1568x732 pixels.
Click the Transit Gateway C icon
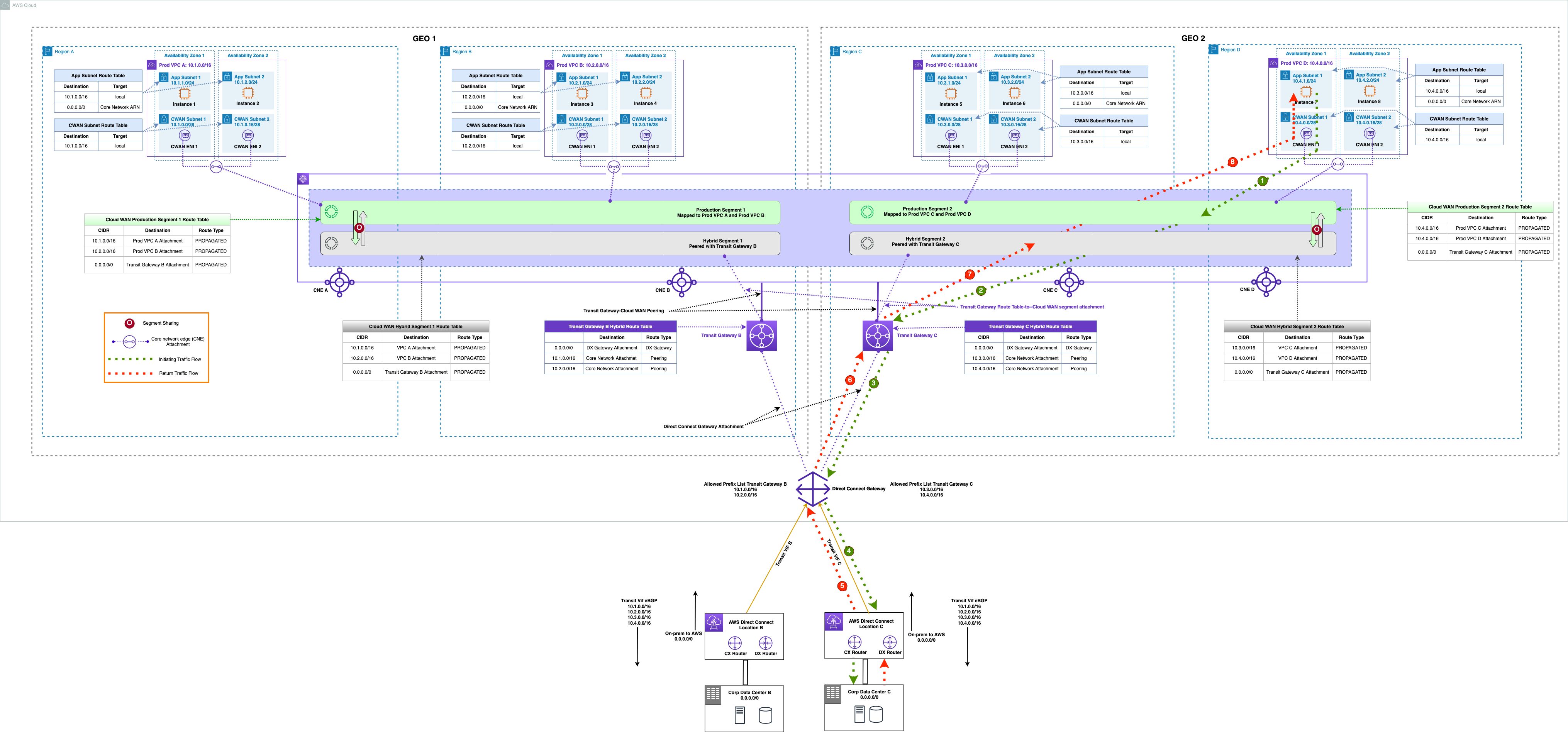[878, 336]
